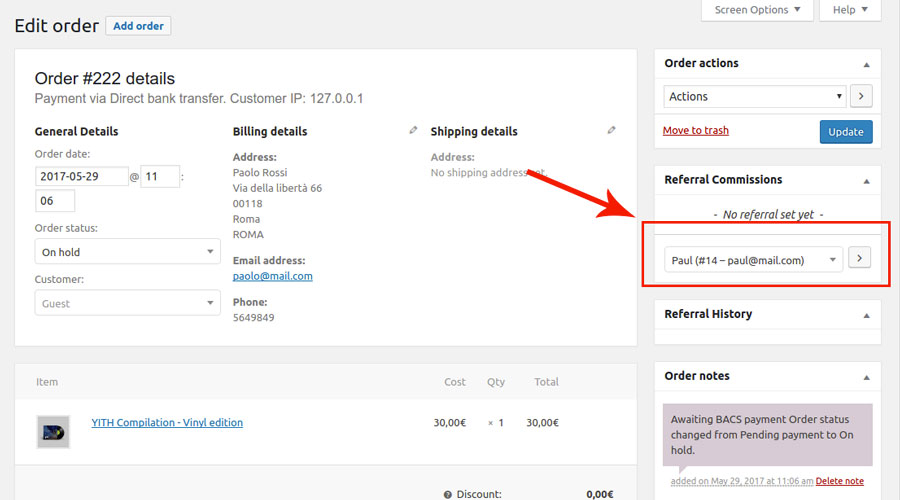Image resolution: width=900 pixels, height=500 pixels.
Task: Edit billing details with pencil icon
Action: (413, 130)
